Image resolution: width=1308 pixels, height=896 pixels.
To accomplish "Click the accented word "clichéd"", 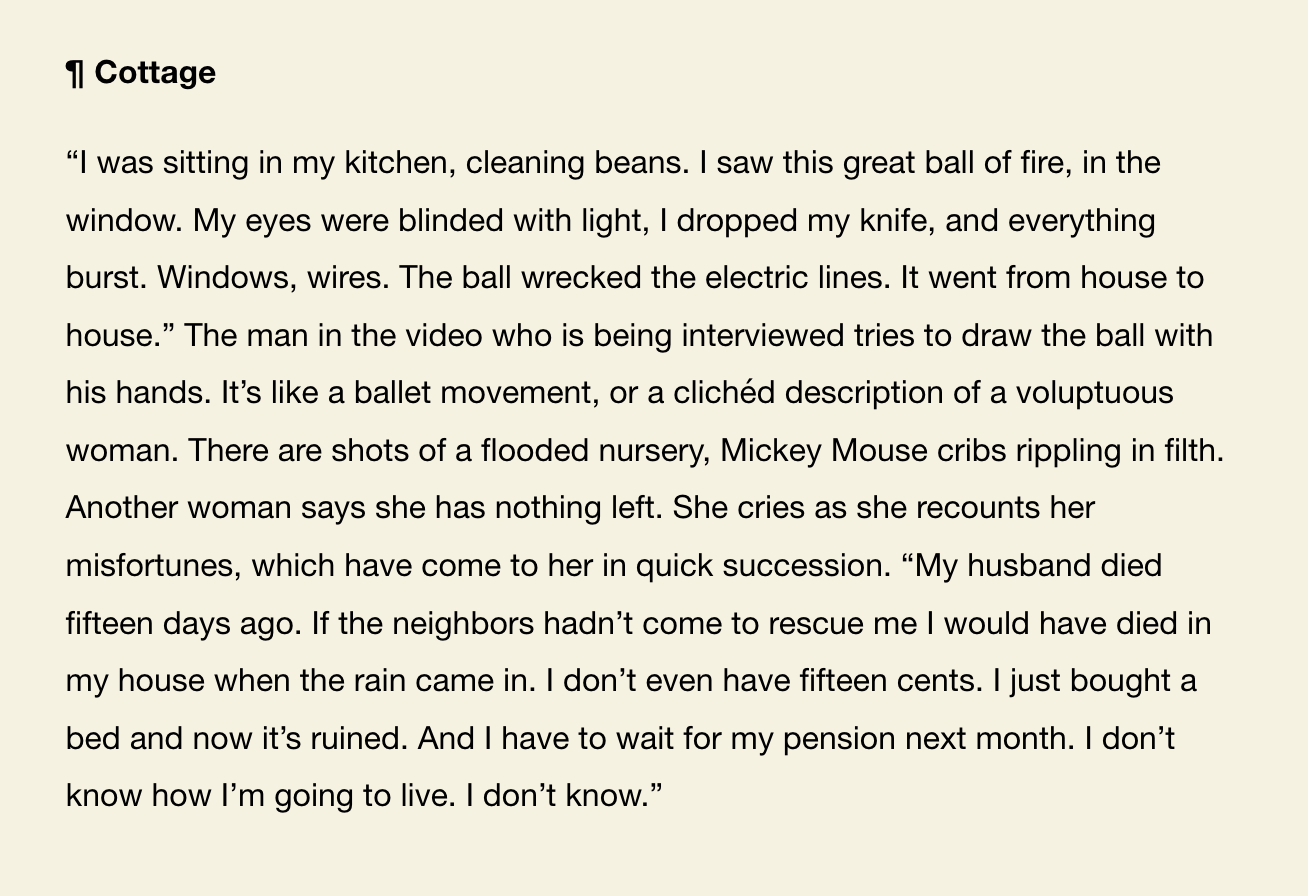I will pos(724,393).
